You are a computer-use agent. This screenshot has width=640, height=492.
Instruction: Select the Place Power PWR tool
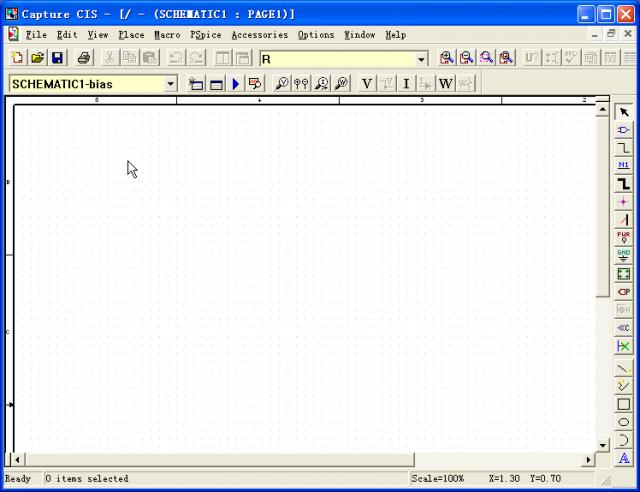624,238
